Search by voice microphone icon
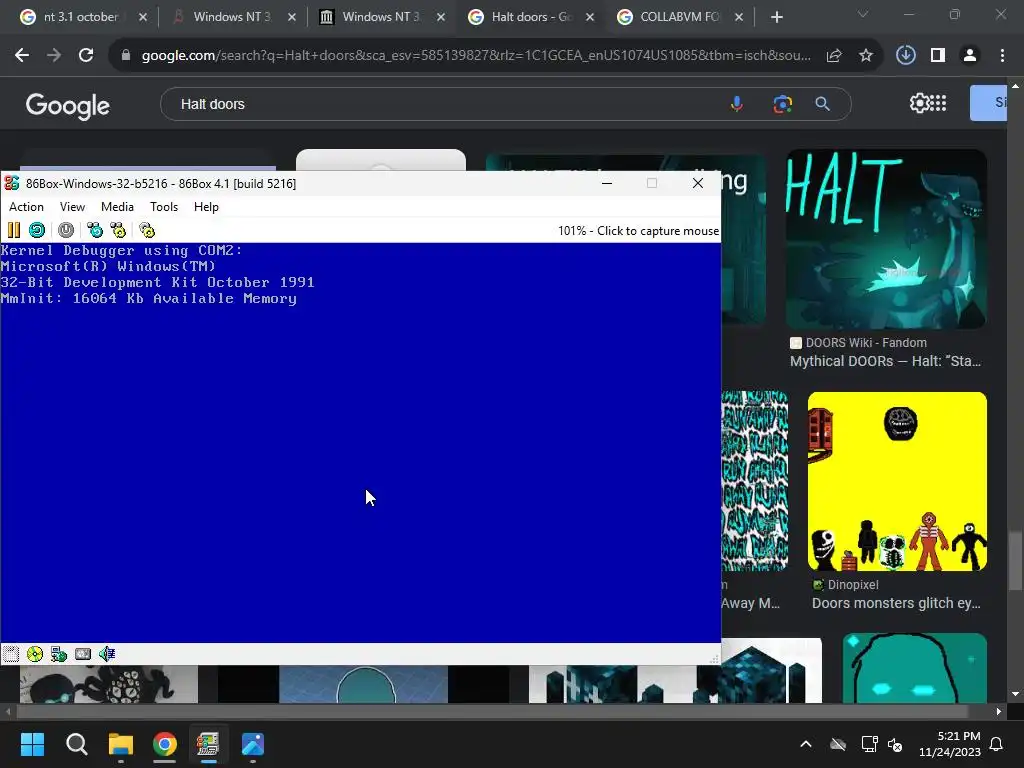The image size is (1024, 768). pos(737,104)
